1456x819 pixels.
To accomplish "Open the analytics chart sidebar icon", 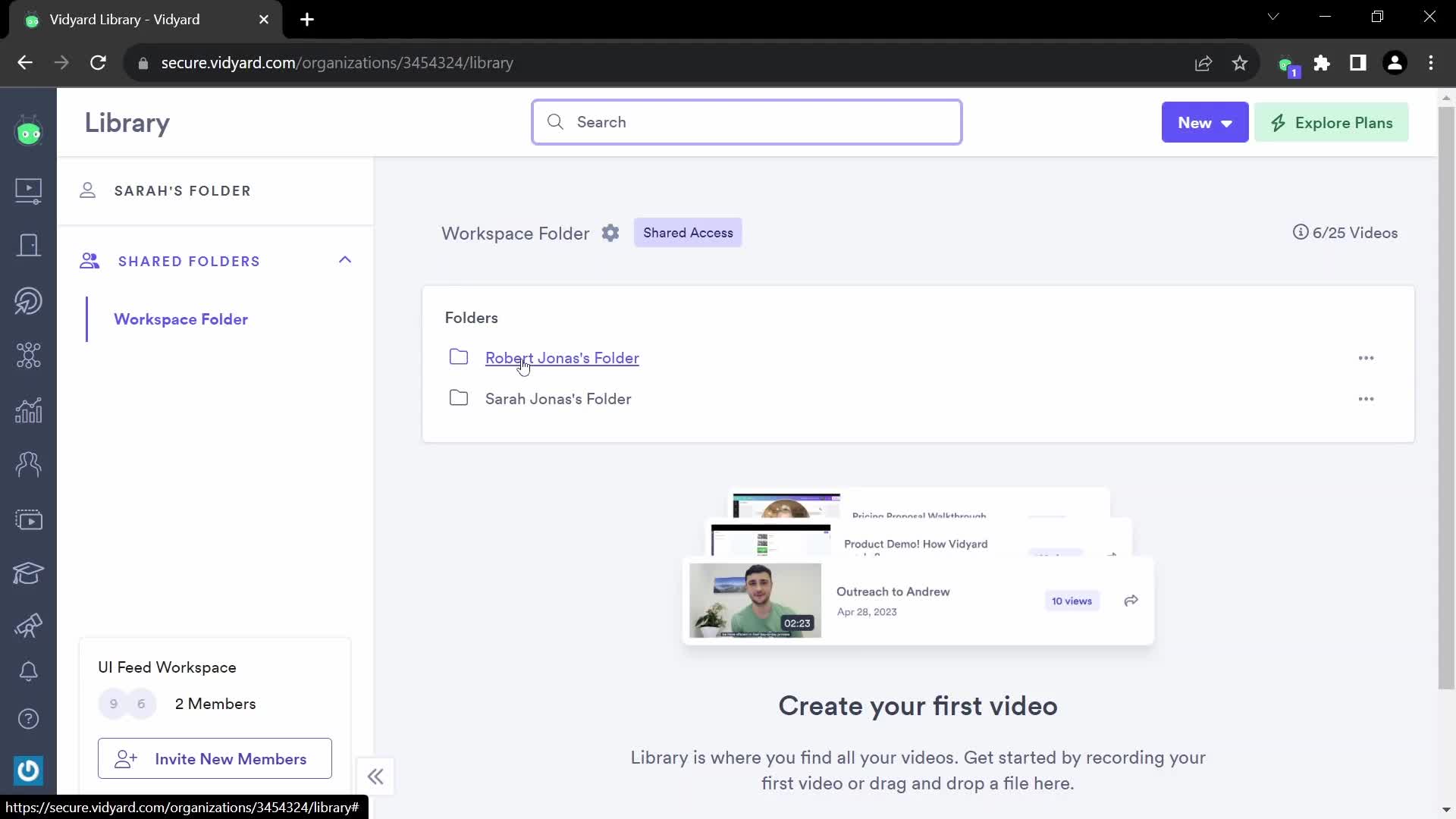I will (29, 410).
